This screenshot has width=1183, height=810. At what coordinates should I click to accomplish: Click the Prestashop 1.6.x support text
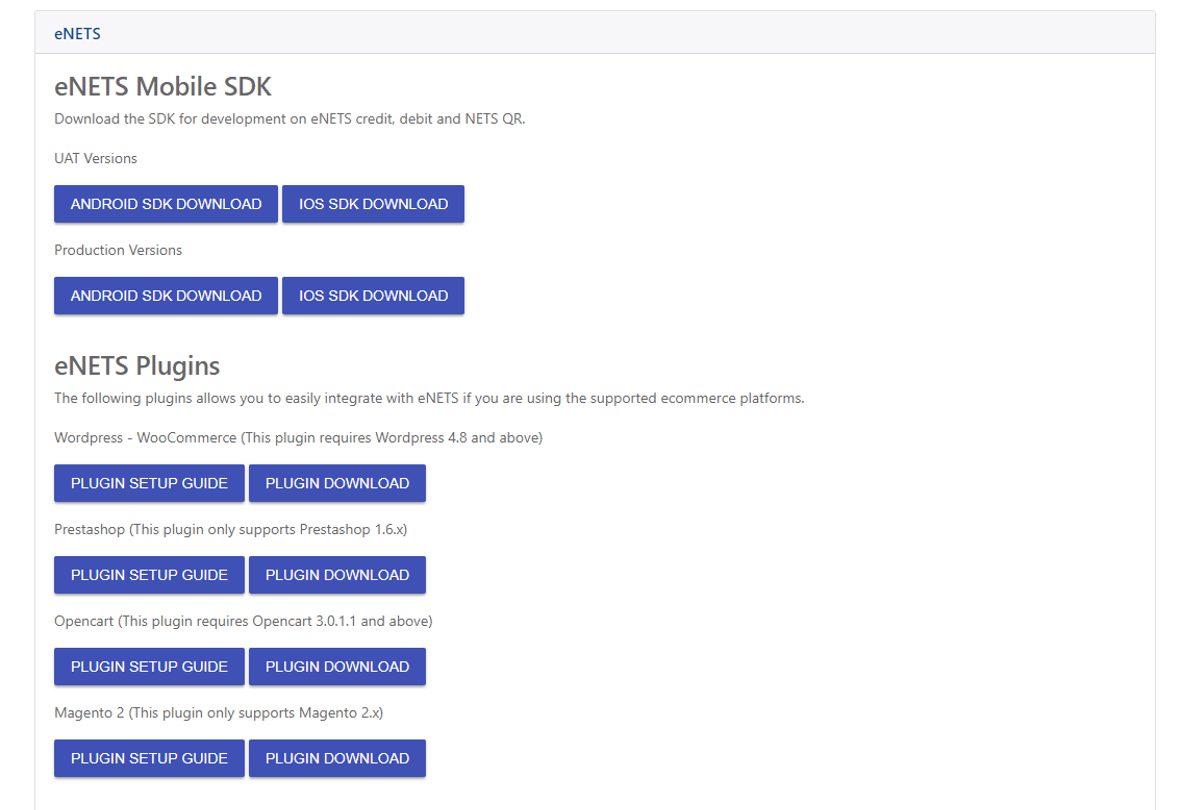[x=231, y=529]
